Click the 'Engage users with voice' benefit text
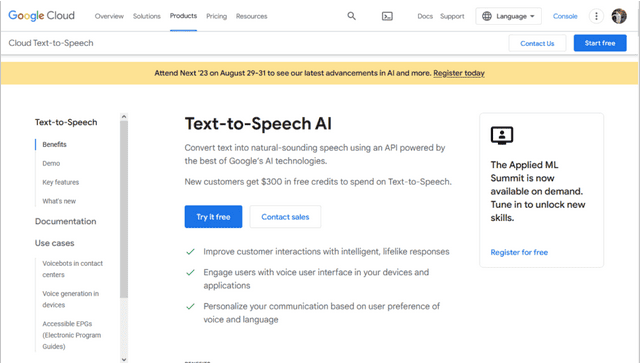 [x=316, y=279]
